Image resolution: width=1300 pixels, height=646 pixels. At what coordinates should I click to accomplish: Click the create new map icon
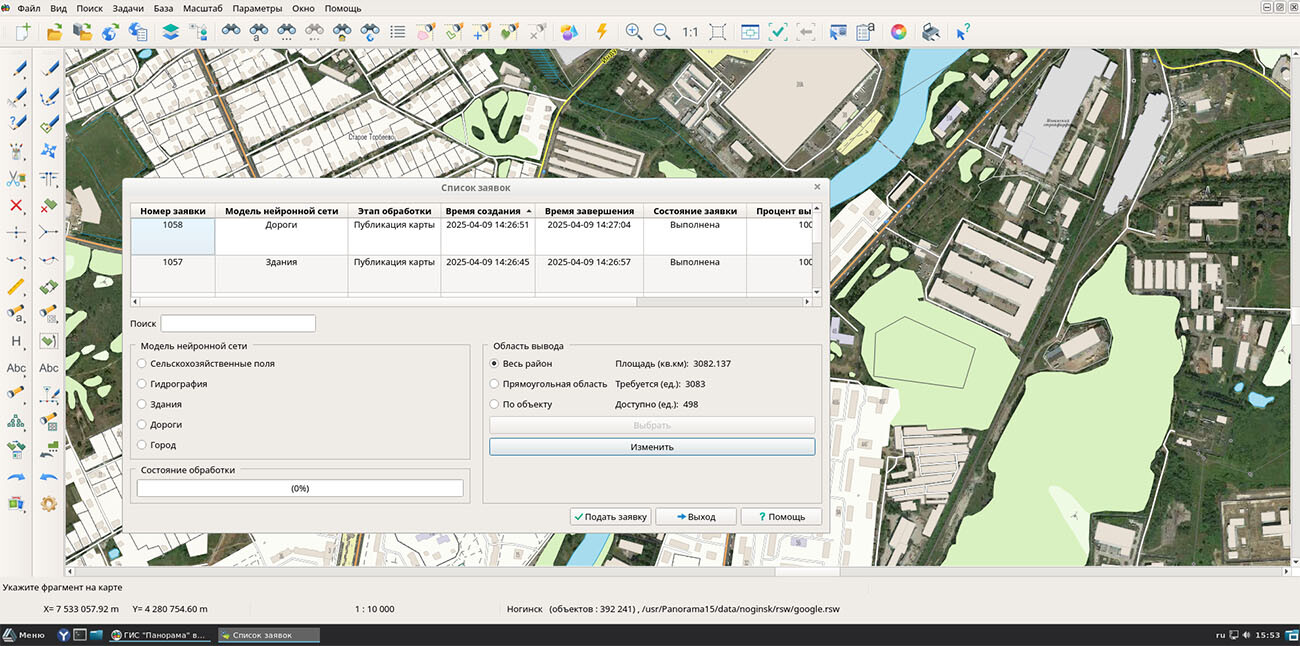(x=22, y=32)
